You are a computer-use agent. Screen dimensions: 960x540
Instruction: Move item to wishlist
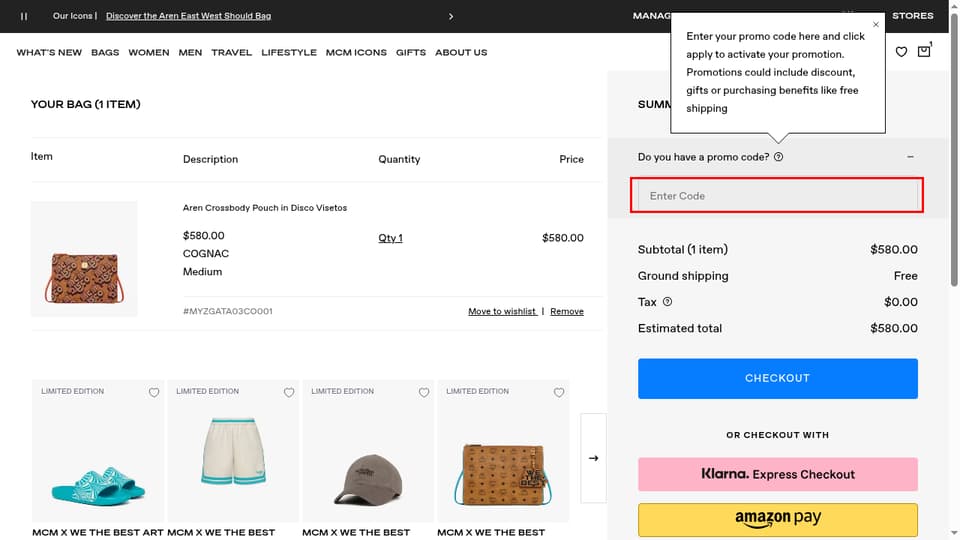[502, 312]
